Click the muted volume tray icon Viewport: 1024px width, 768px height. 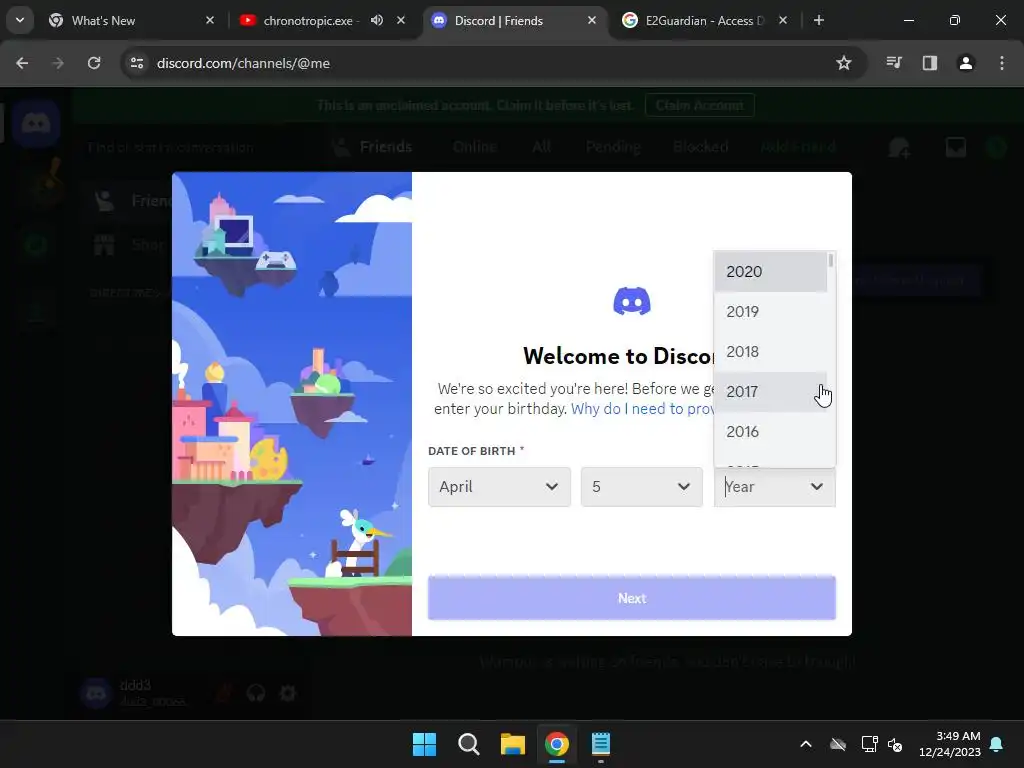pyautogui.click(x=895, y=744)
